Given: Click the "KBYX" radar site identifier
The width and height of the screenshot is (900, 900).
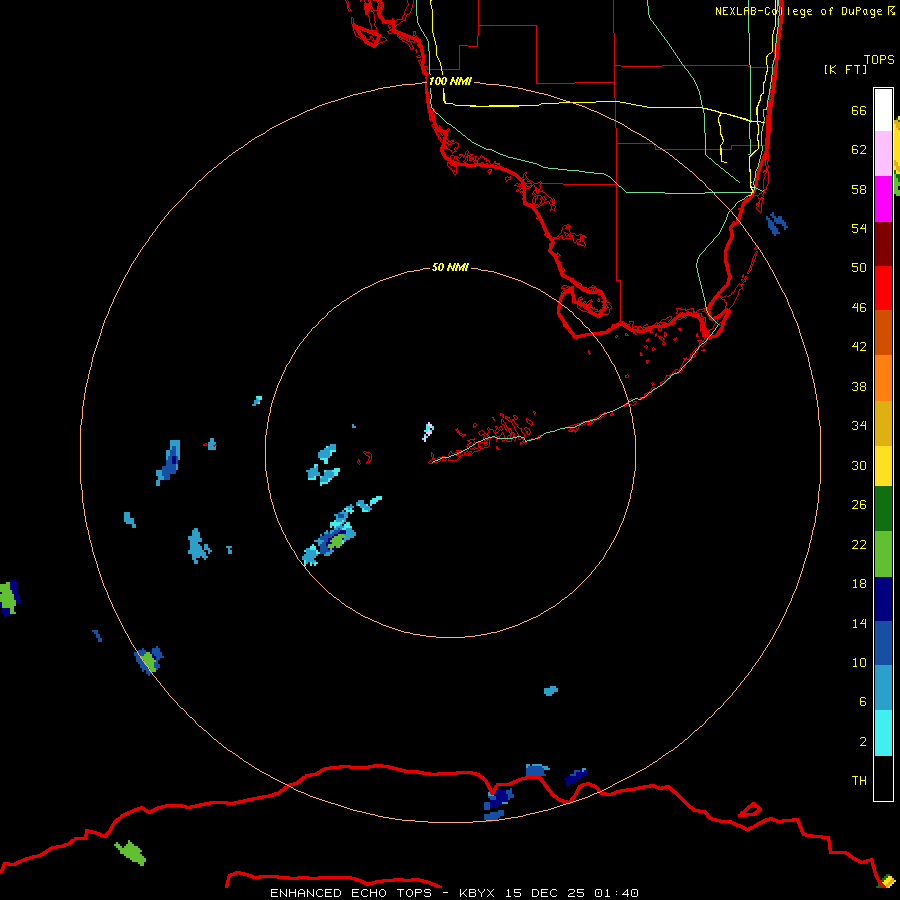Looking at the screenshot, I should 476,893.
